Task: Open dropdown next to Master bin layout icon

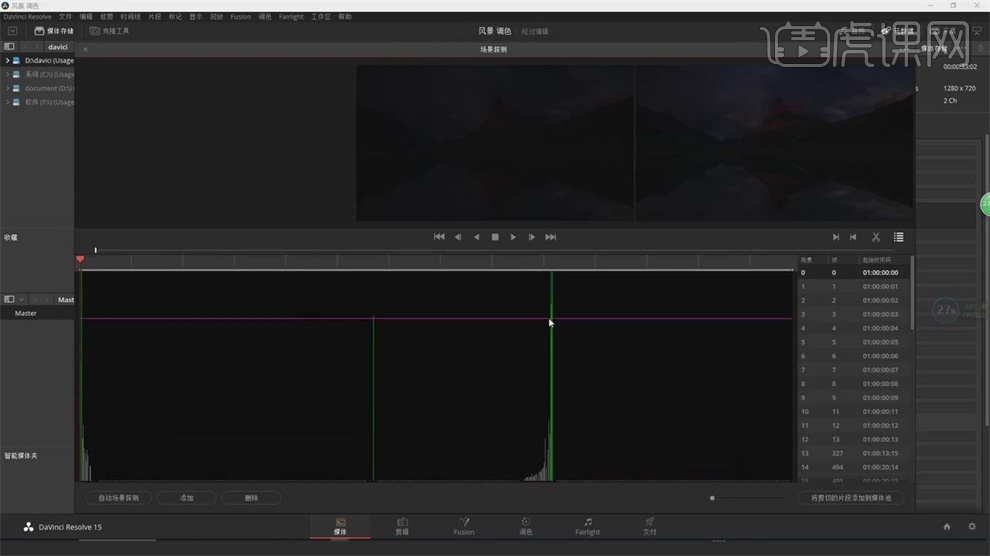Action: click(x=21, y=299)
